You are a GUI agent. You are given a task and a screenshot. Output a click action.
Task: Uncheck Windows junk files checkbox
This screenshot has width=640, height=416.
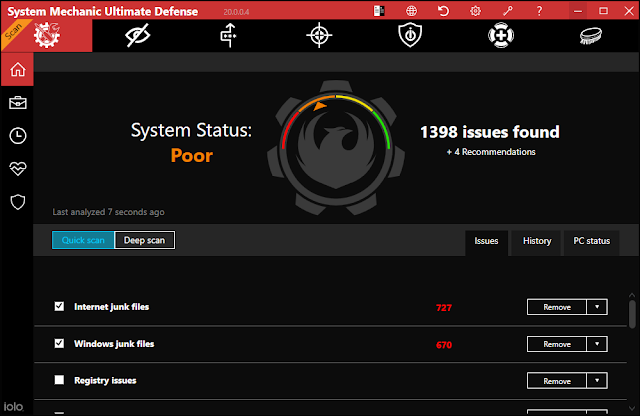[x=59, y=343]
